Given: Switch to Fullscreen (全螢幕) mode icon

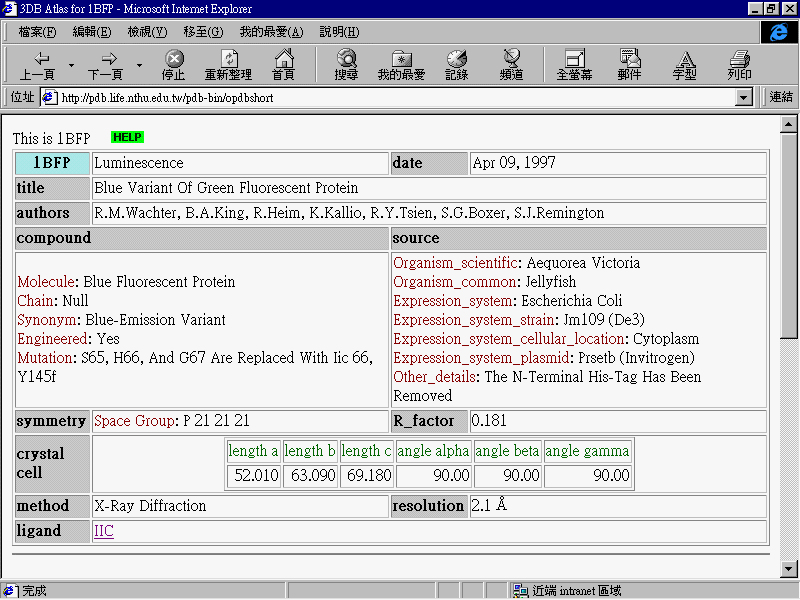Looking at the screenshot, I should pyautogui.click(x=574, y=59).
